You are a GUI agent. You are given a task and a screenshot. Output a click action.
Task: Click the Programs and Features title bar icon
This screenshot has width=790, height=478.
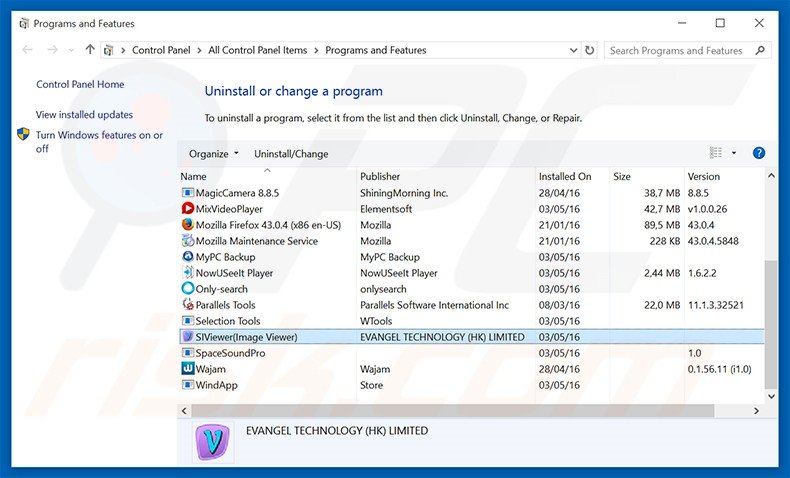[24, 24]
